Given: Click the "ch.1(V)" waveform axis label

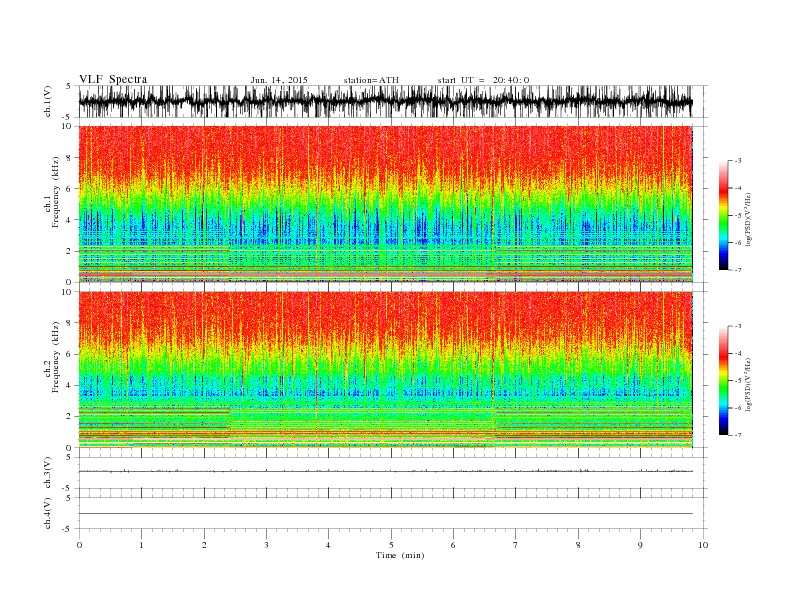Looking at the screenshot, I should [48, 101].
